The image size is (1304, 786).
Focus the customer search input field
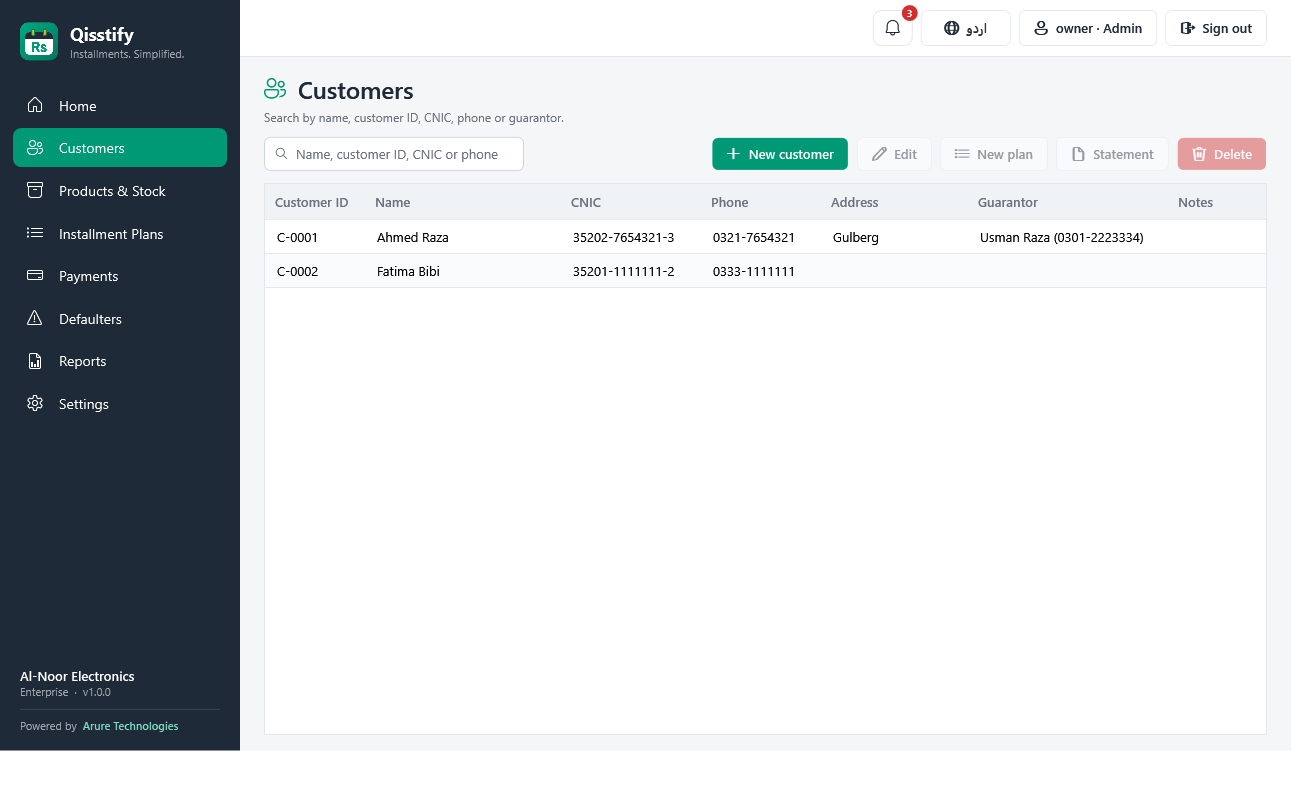(394, 154)
